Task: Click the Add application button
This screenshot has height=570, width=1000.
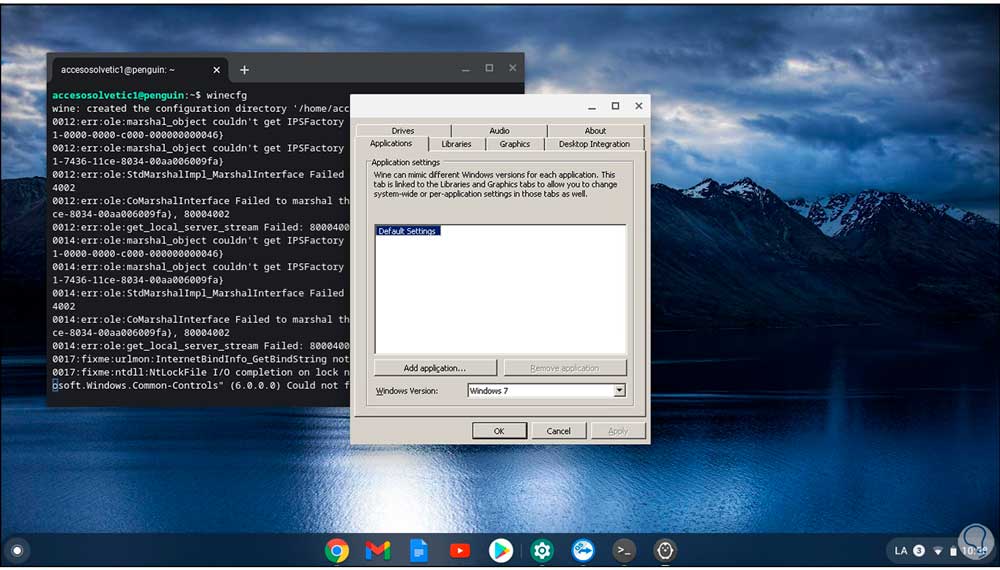Action: 435,368
